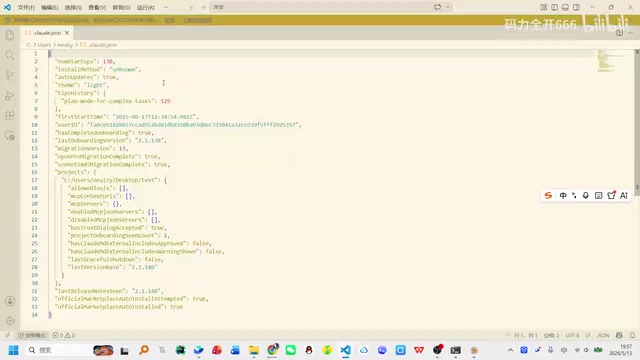Go forward with the navigation arrow
The image size is (640, 360).
click(203, 7)
